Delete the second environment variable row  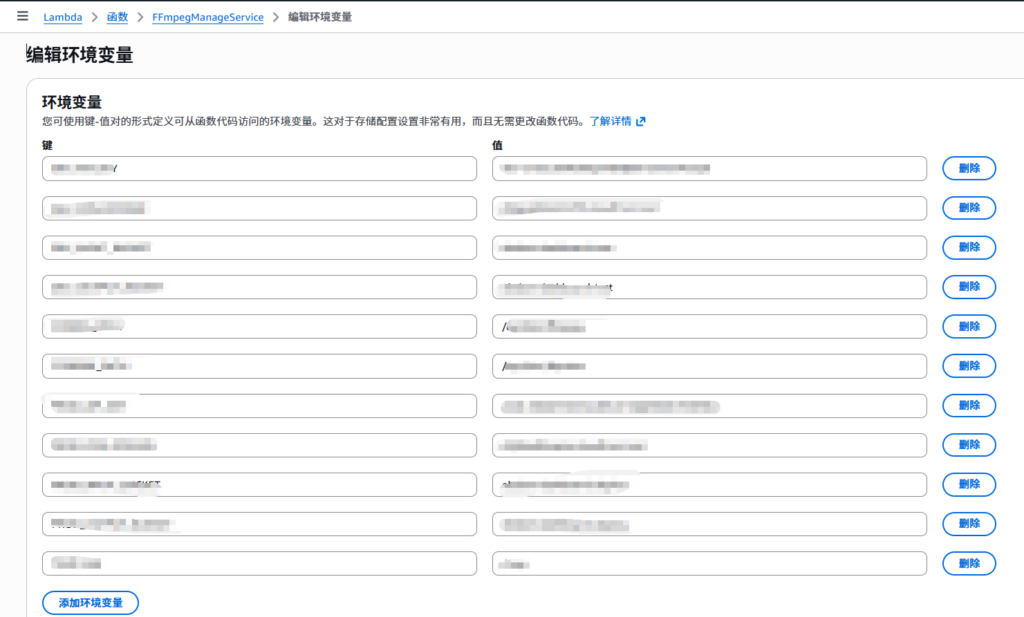click(968, 208)
